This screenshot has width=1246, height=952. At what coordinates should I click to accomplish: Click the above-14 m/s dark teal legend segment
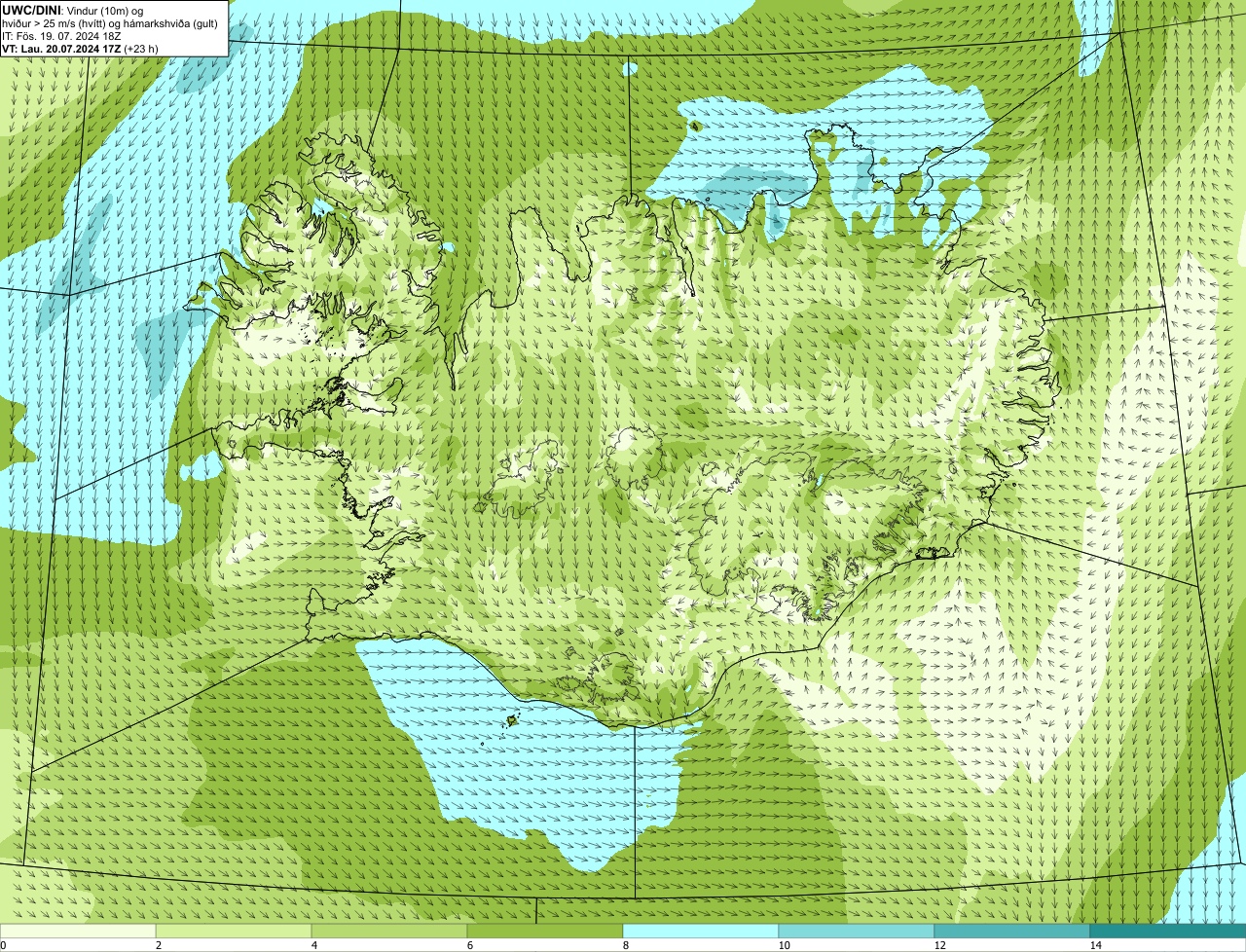pyautogui.click(x=1168, y=931)
